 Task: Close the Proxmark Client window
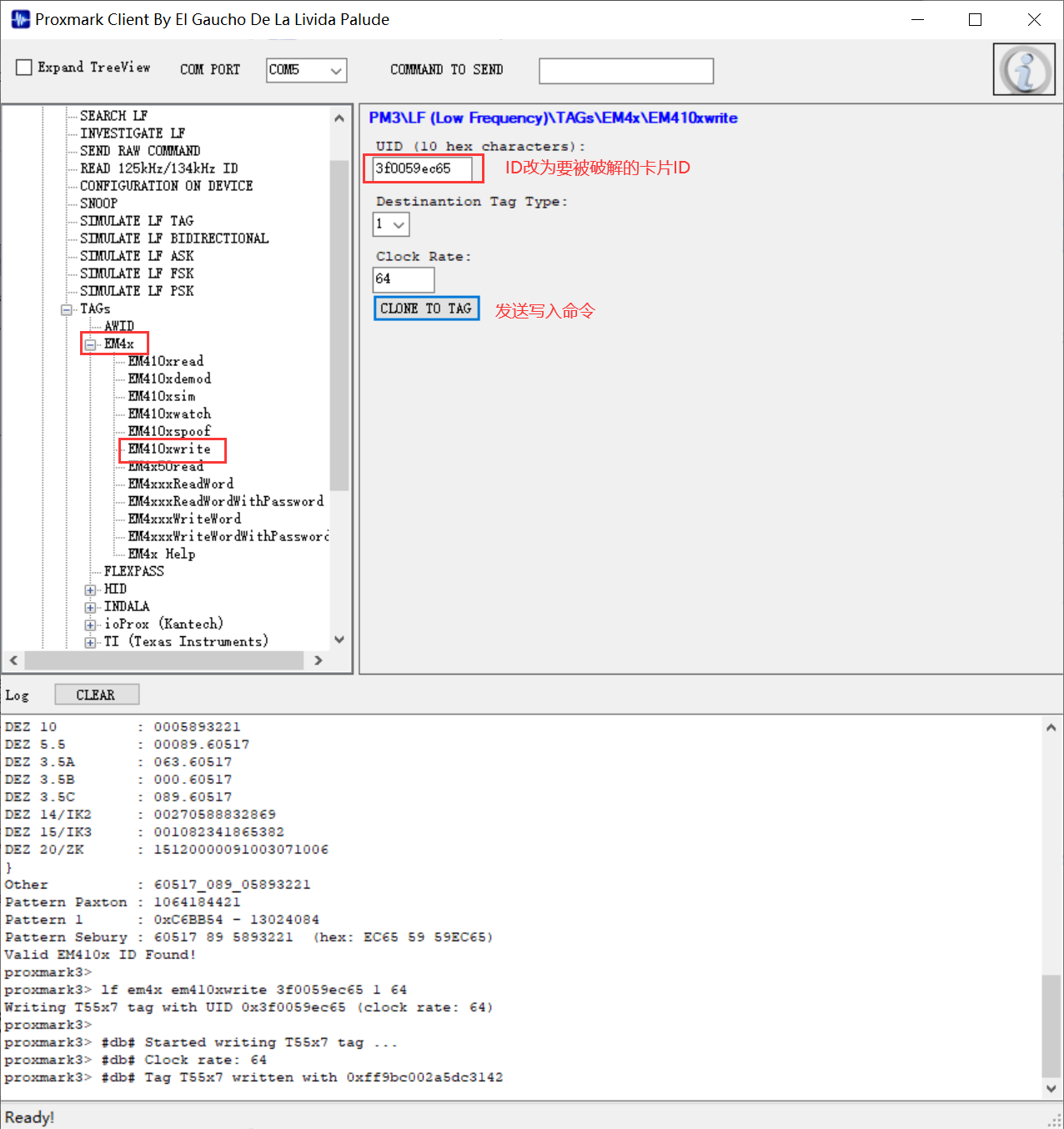1034,19
